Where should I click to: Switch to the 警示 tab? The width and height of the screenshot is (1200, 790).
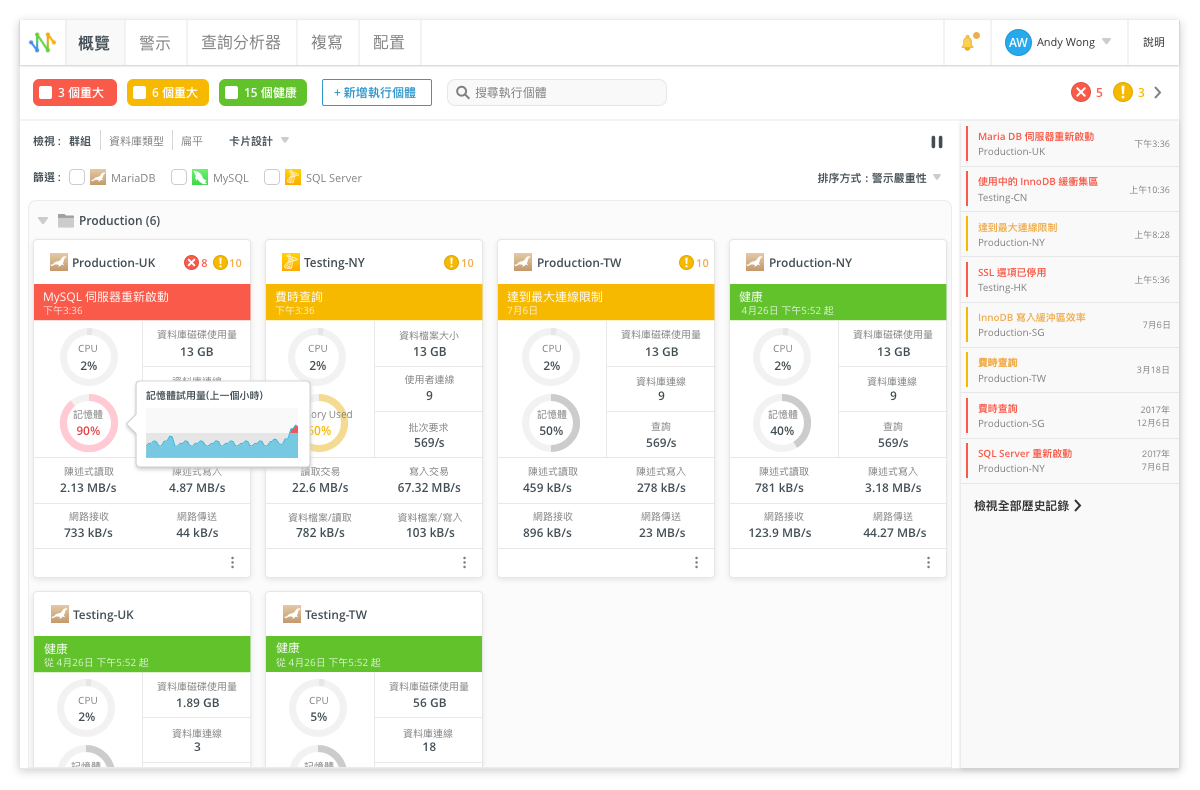click(155, 42)
